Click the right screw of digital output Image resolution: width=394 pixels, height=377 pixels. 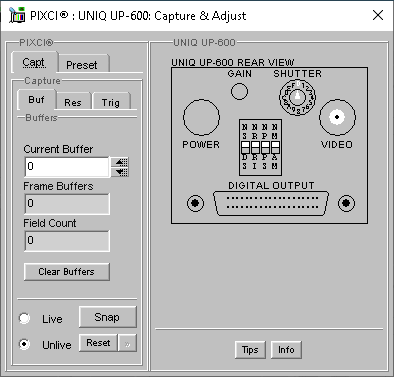tap(346, 203)
